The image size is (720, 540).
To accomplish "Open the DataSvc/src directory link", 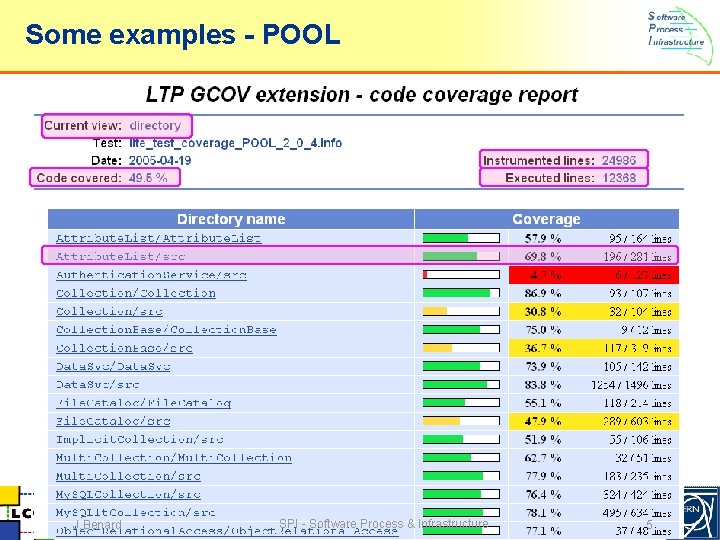I will tap(97, 384).
